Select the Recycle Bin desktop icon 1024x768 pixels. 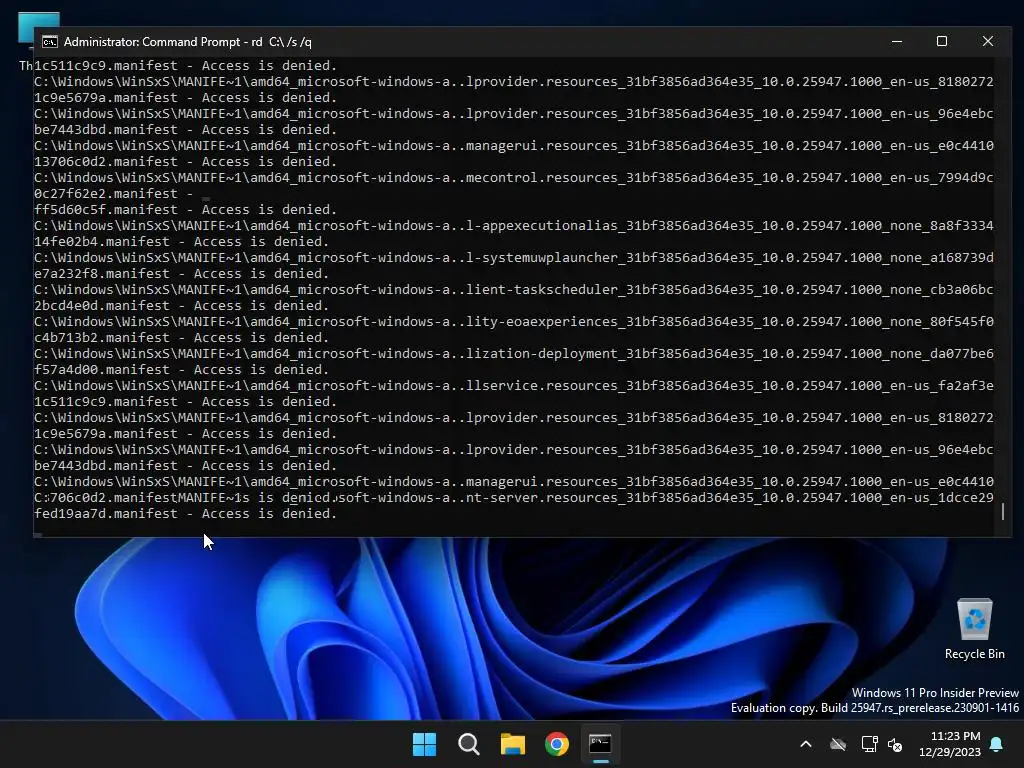[974, 628]
